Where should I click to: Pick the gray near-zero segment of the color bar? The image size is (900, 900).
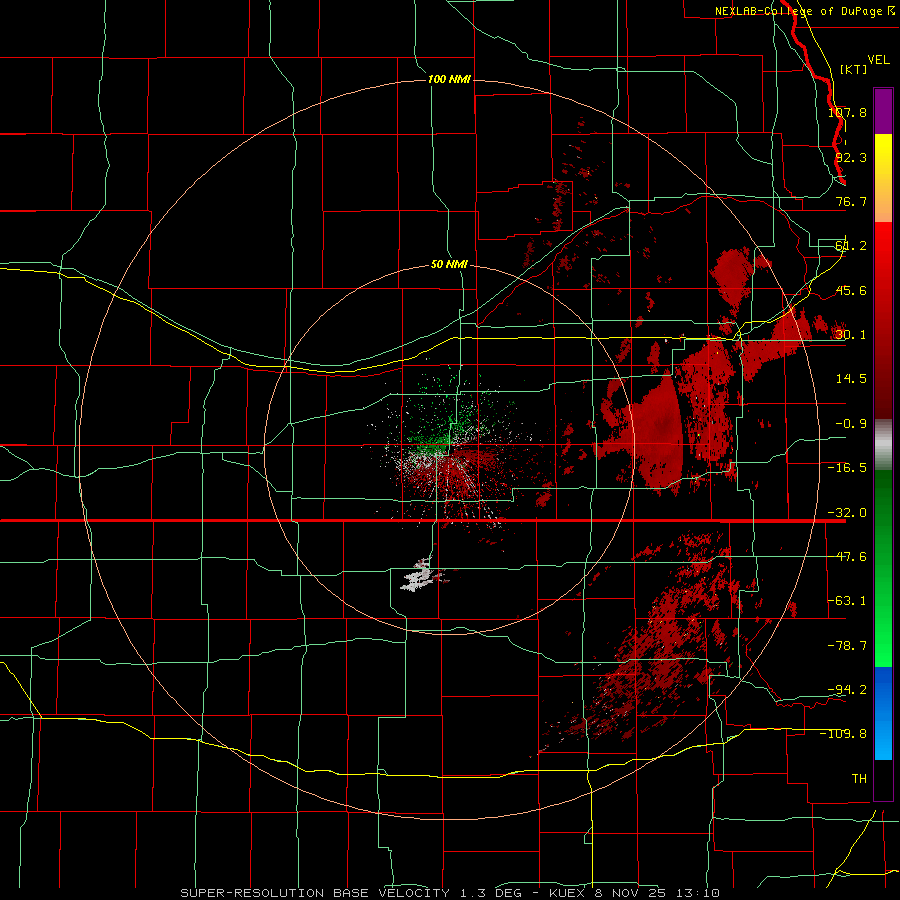click(x=883, y=445)
